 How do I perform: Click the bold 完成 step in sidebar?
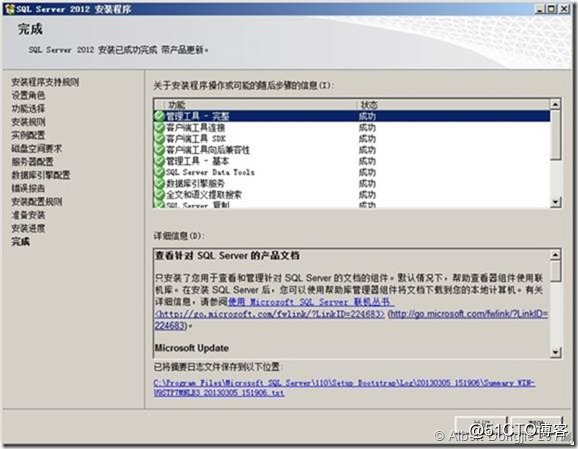(x=20, y=241)
